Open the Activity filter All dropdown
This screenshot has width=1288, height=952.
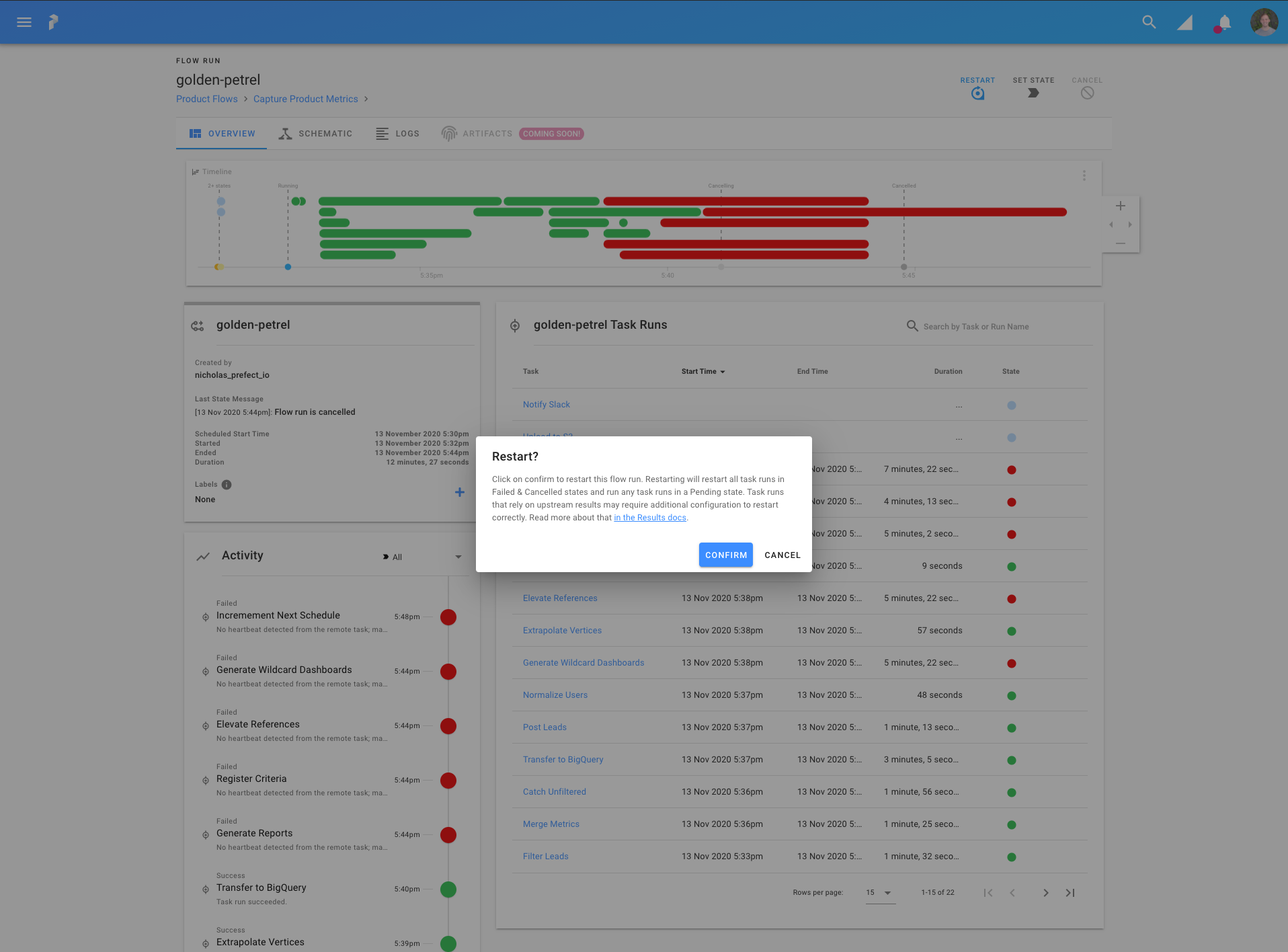[x=421, y=557]
